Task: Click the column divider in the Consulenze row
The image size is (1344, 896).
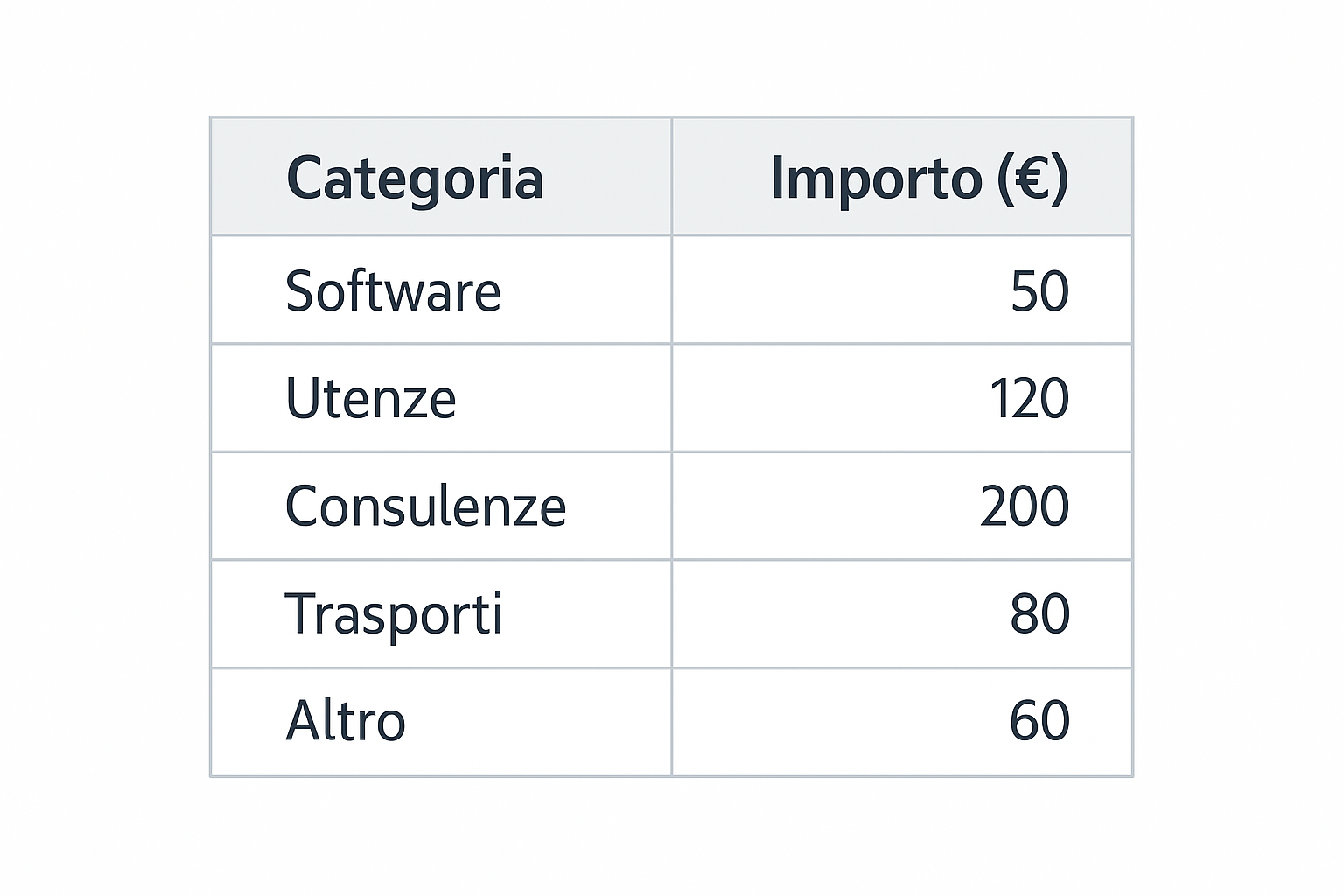Action: tap(672, 507)
